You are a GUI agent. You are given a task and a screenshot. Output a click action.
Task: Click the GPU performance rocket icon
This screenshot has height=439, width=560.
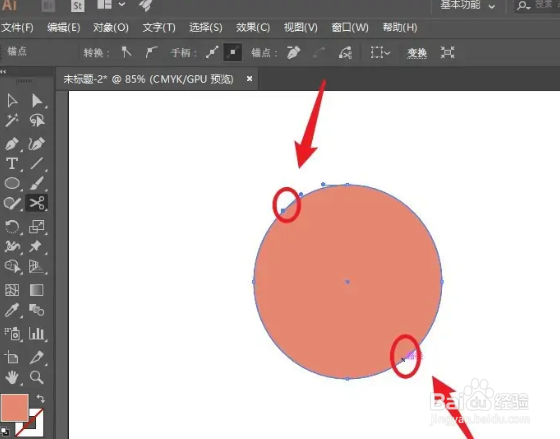click(x=145, y=5)
